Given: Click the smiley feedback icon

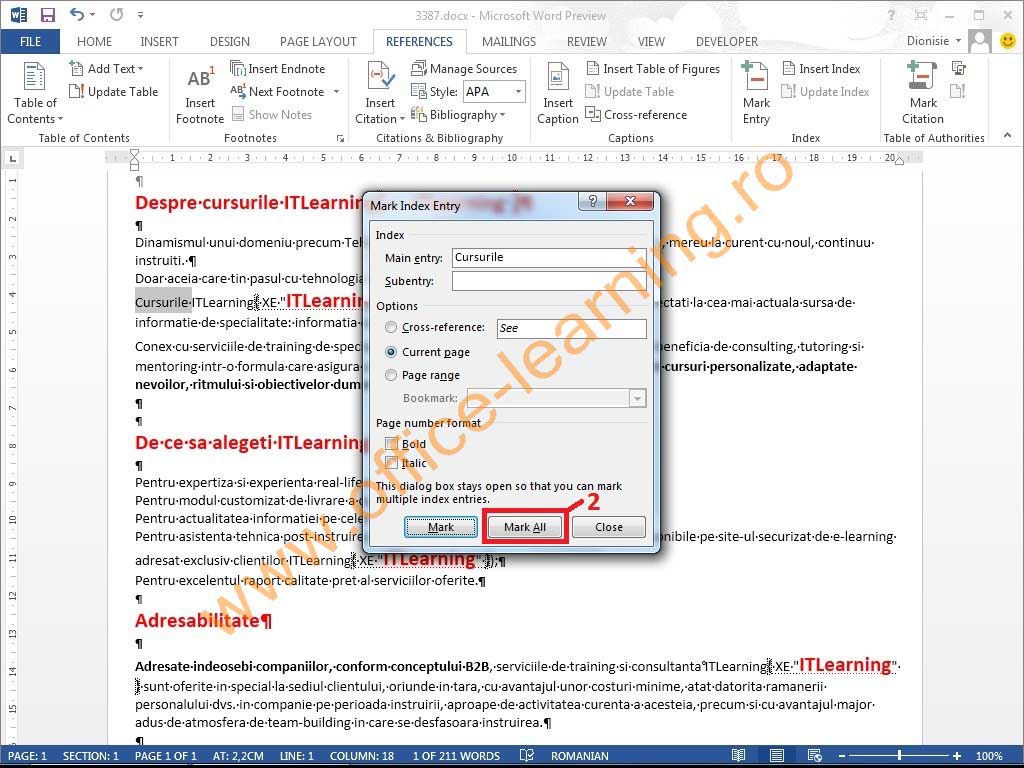Looking at the screenshot, I should (1008, 41).
